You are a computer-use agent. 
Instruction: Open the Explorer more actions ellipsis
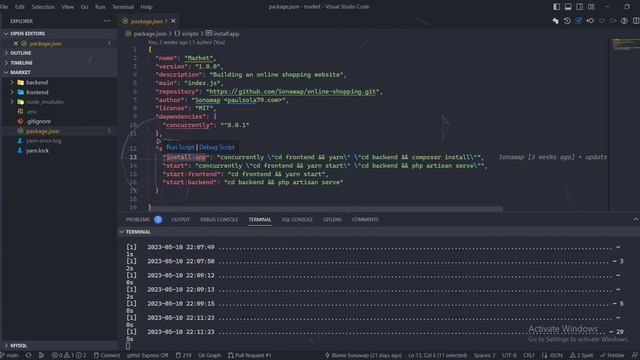pyautogui.click(x=107, y=21)
